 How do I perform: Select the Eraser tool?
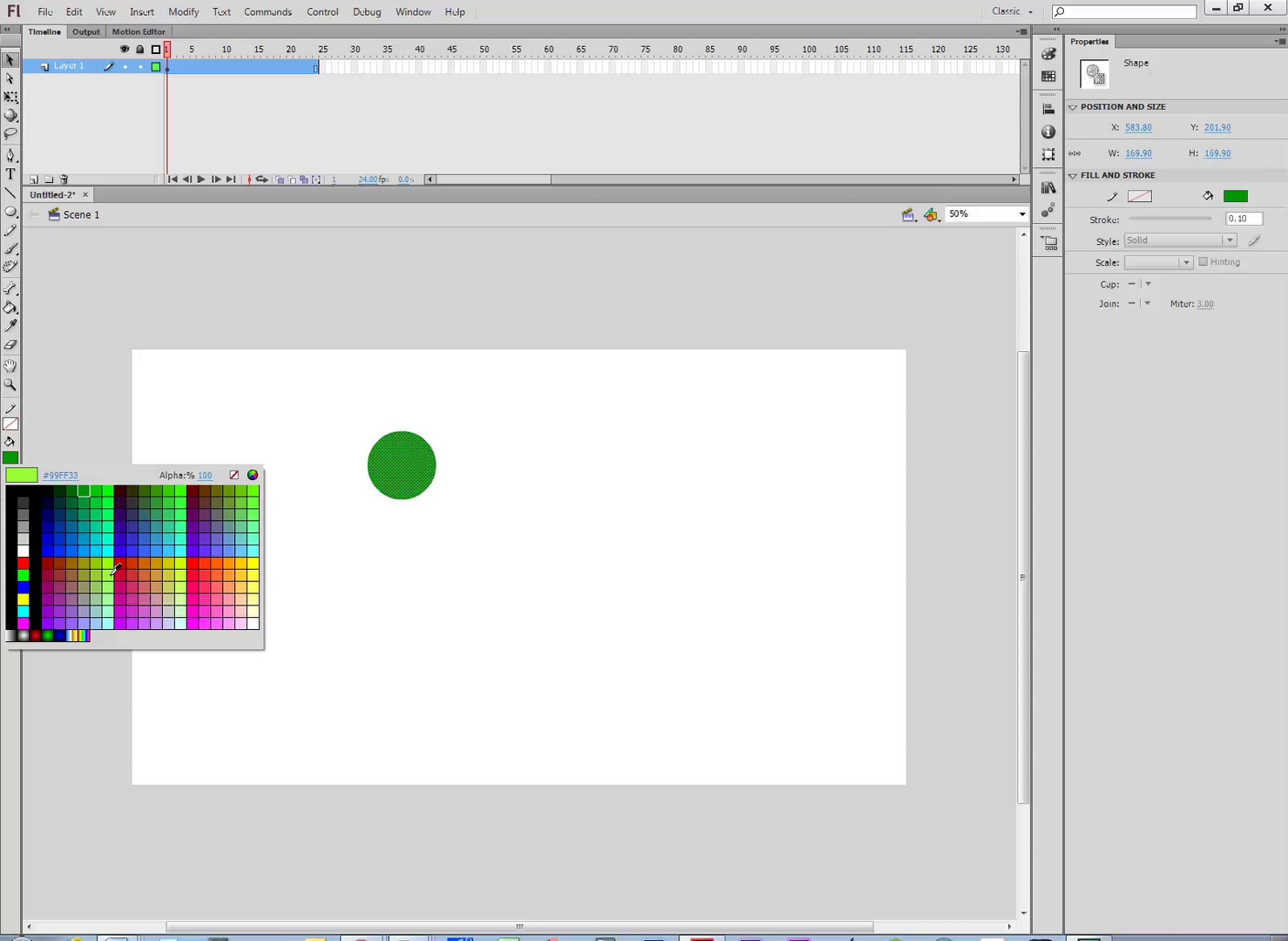10,345
